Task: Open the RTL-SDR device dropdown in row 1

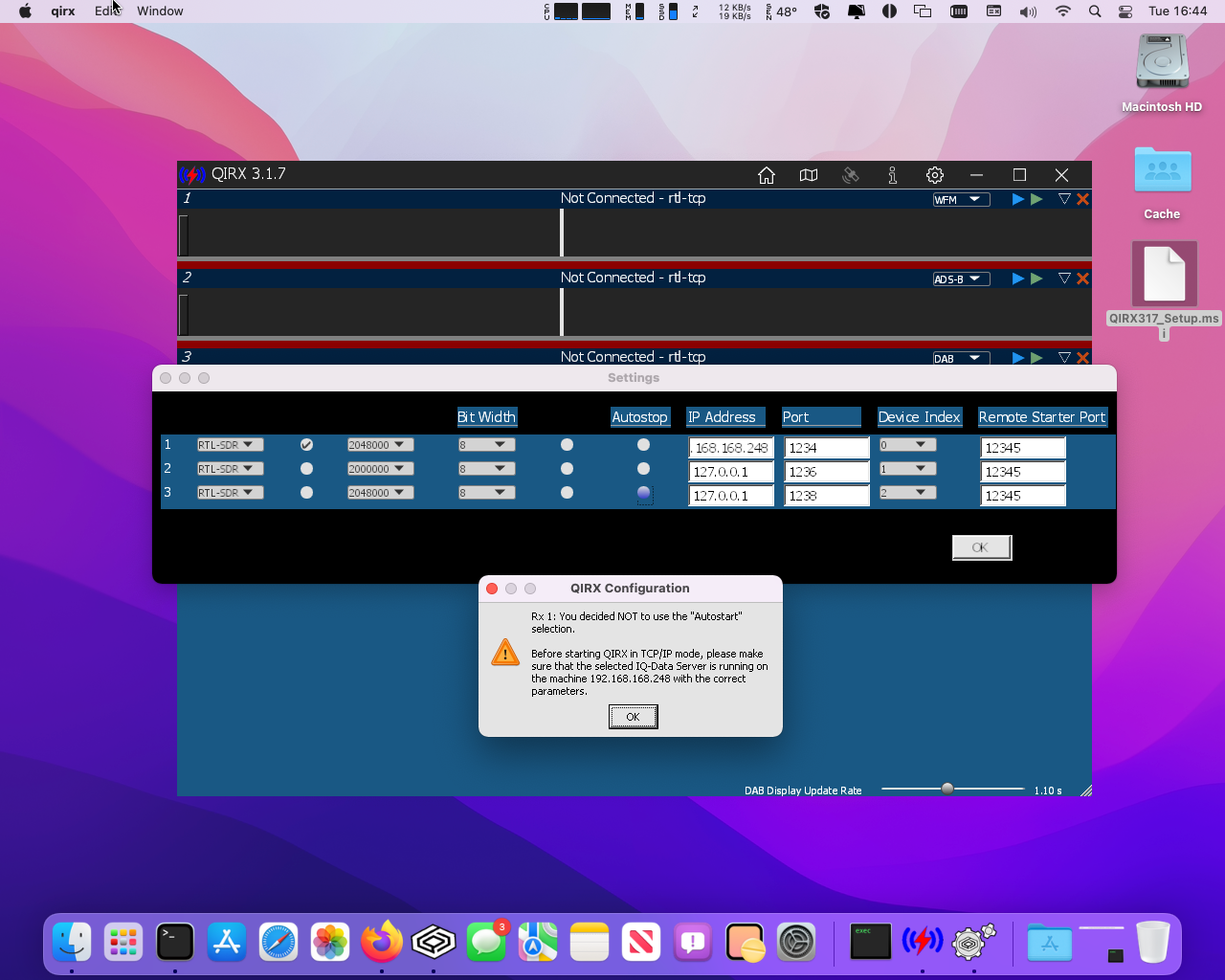Action: 230,445
